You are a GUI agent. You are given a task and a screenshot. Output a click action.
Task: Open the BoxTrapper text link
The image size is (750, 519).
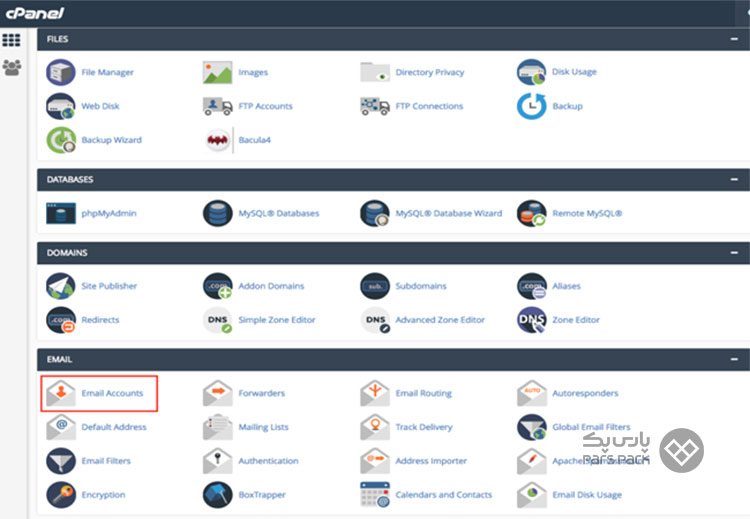pyautogui.click(x=262, y=495)
